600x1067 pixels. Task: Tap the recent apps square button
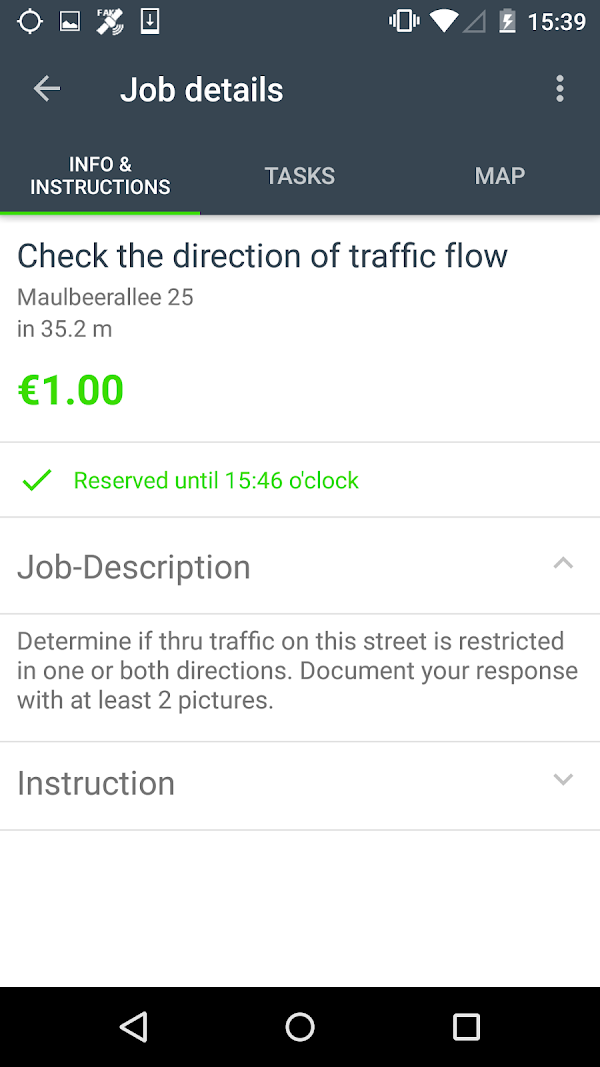467,1027
